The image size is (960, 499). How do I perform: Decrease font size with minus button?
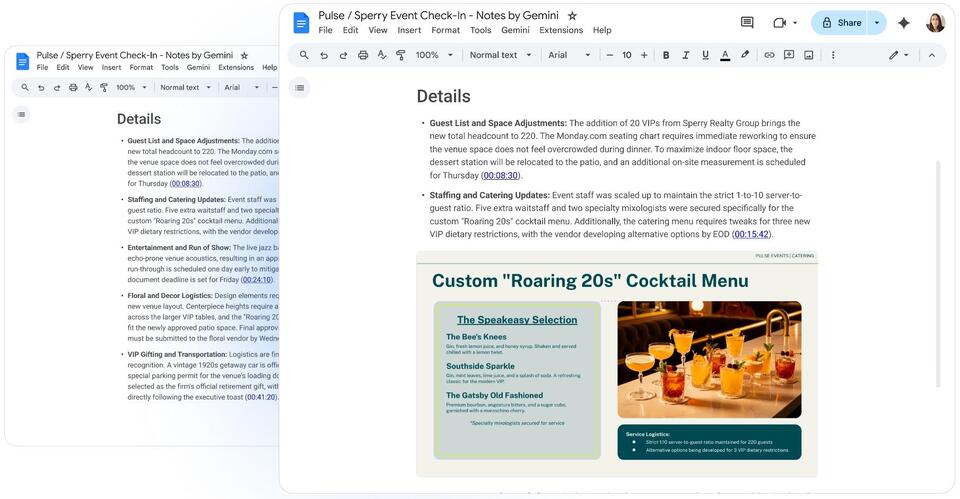(610, 55)
